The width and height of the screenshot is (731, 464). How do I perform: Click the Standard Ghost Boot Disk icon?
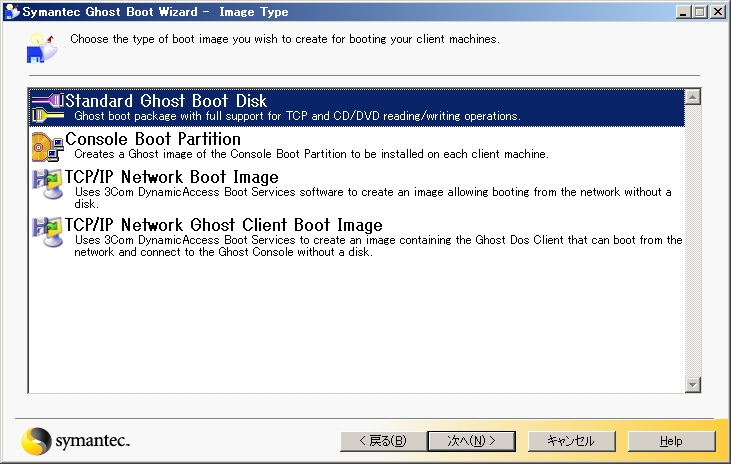[47, 107]
